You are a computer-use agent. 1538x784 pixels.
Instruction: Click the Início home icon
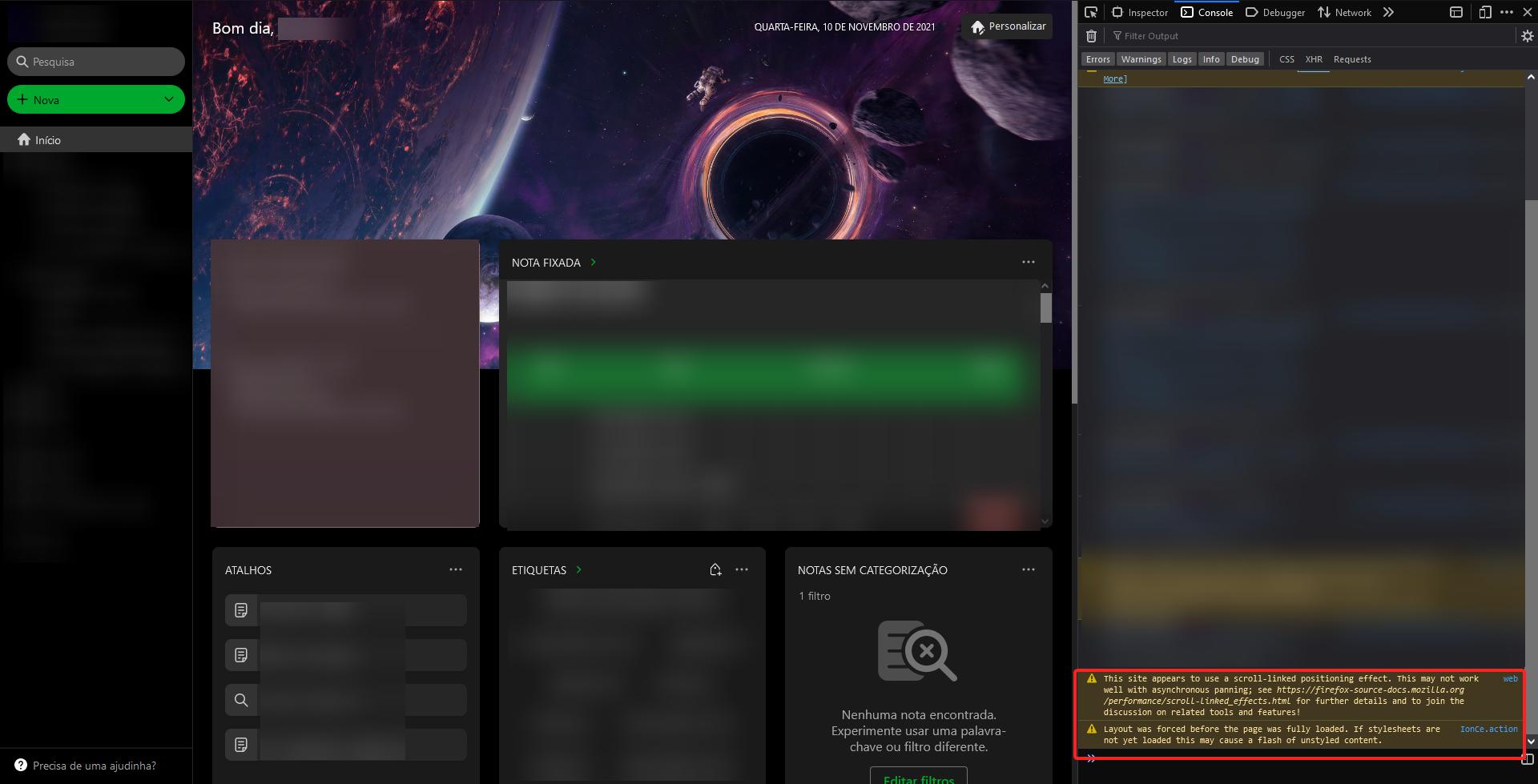24,139
